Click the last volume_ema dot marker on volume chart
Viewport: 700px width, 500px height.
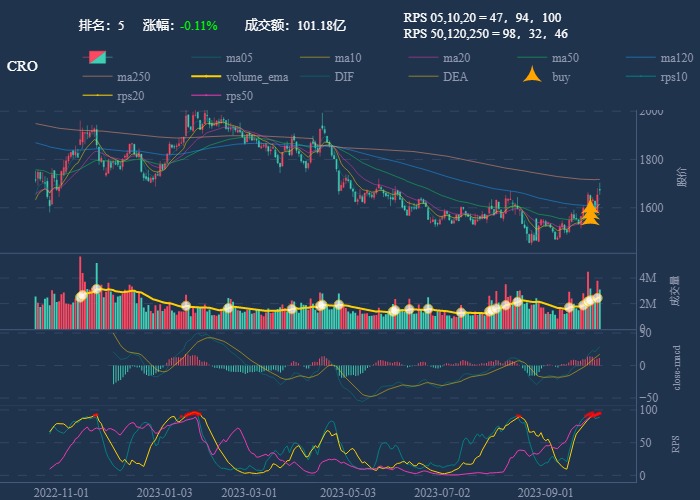coord(597,298)
